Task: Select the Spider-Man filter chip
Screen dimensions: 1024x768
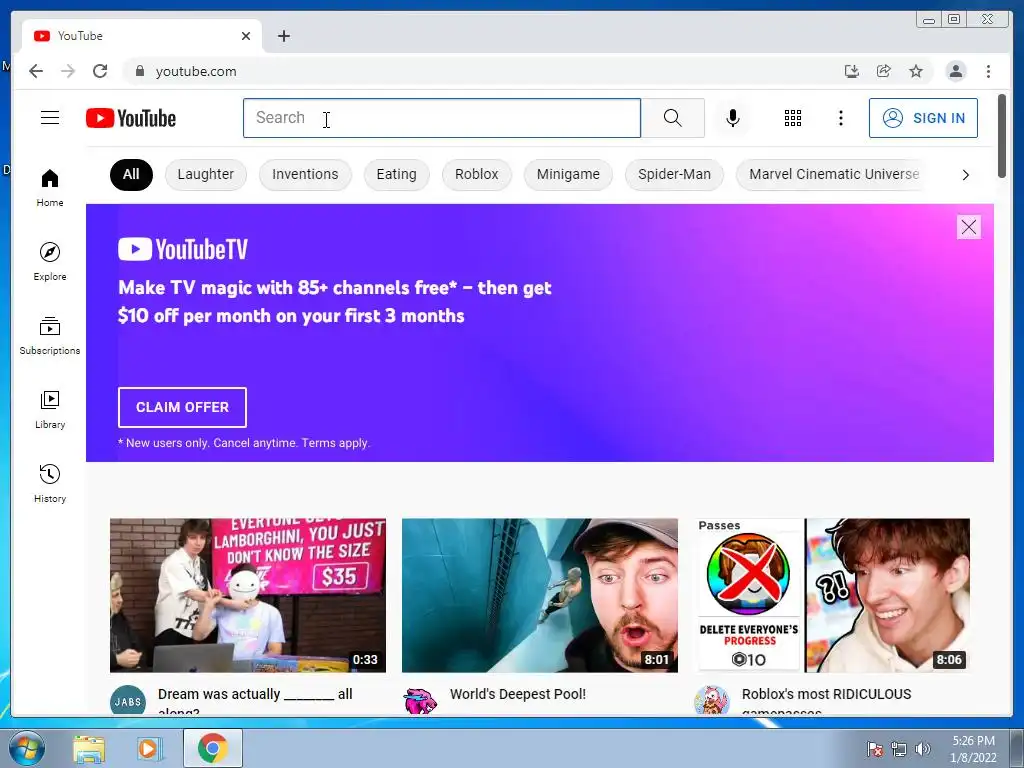Action: pos(674,174)
